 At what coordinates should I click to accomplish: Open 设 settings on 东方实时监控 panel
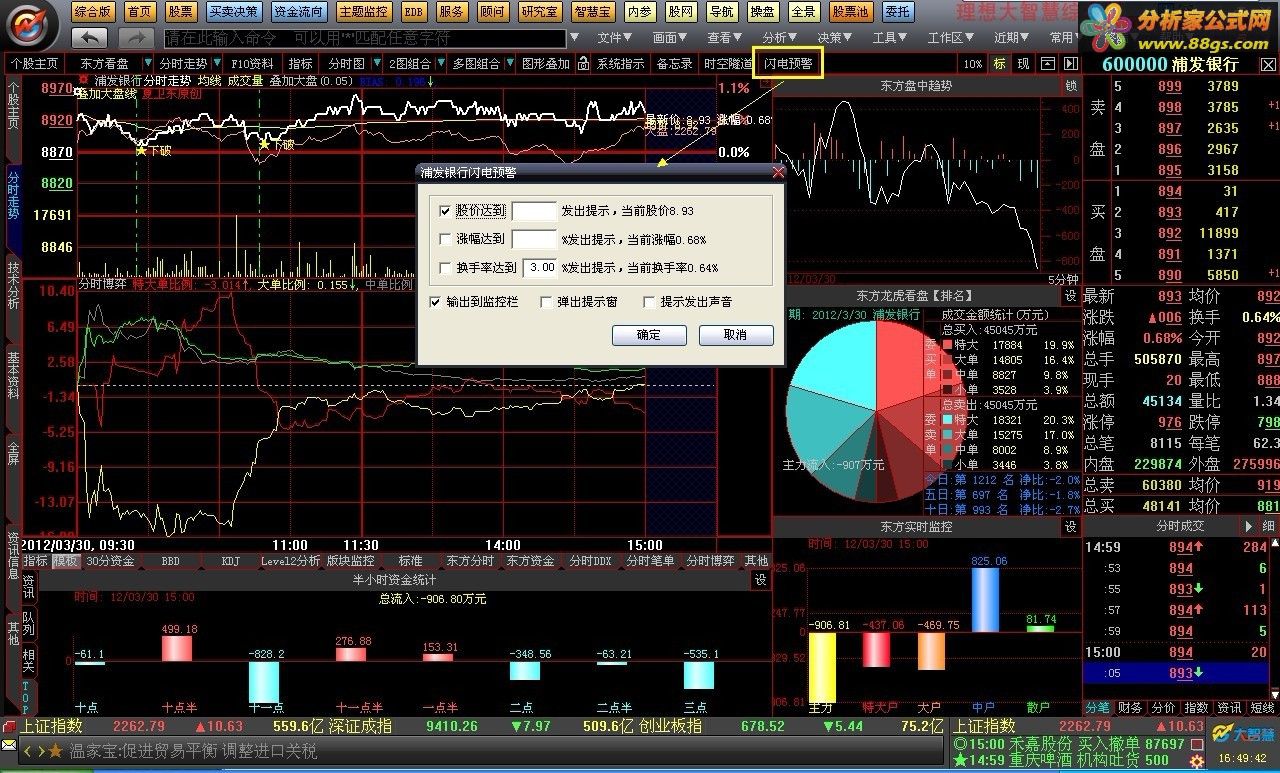[x=1070, y=526]
